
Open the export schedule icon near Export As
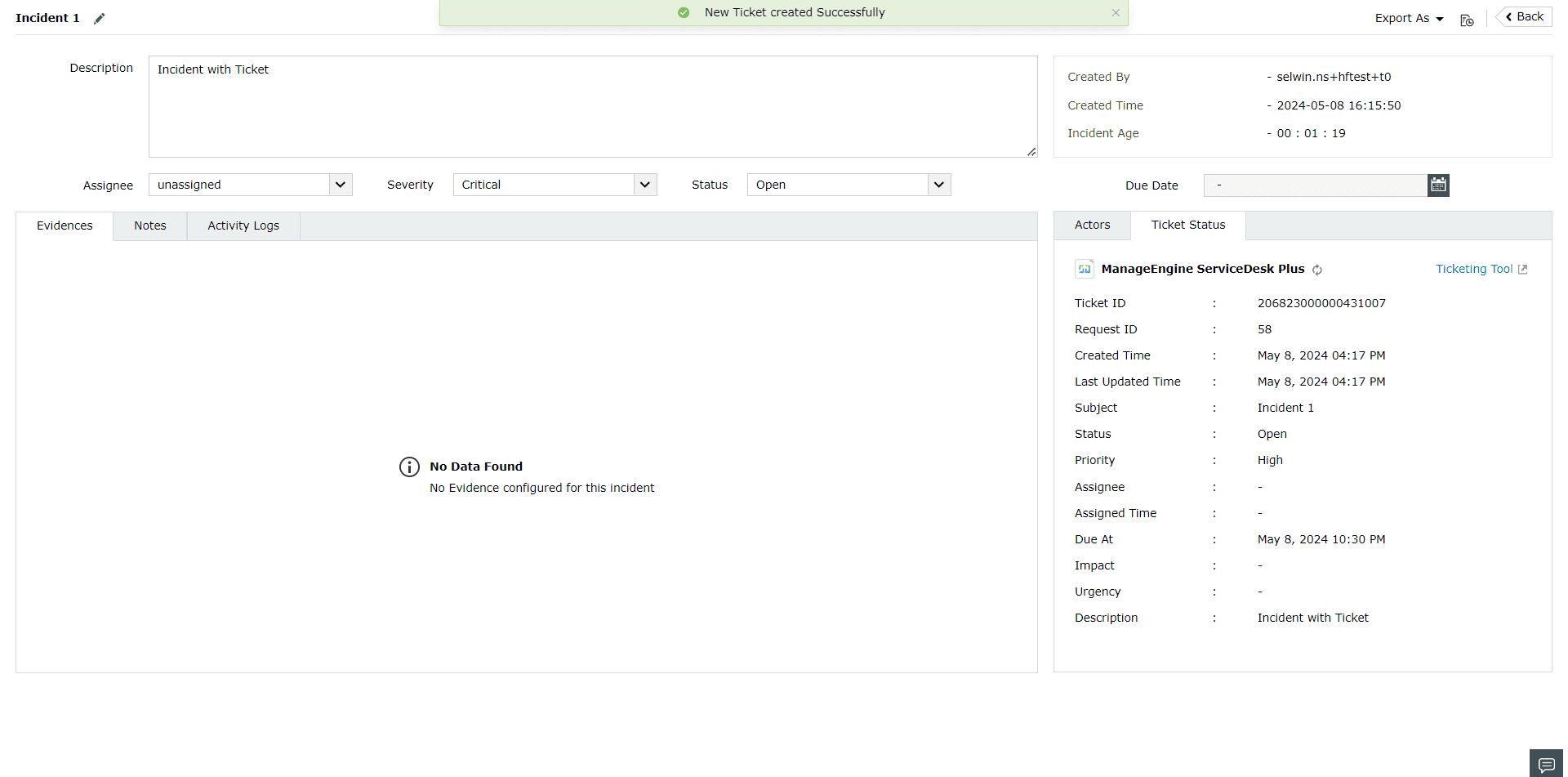(x=1466, y=20)
